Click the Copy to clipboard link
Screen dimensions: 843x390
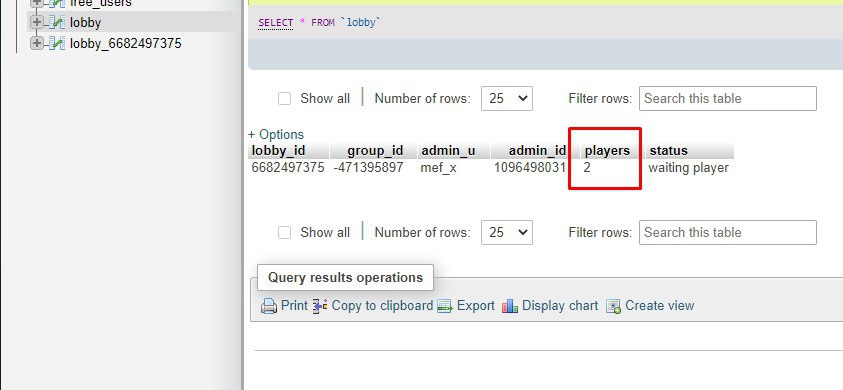coord(382,306)
